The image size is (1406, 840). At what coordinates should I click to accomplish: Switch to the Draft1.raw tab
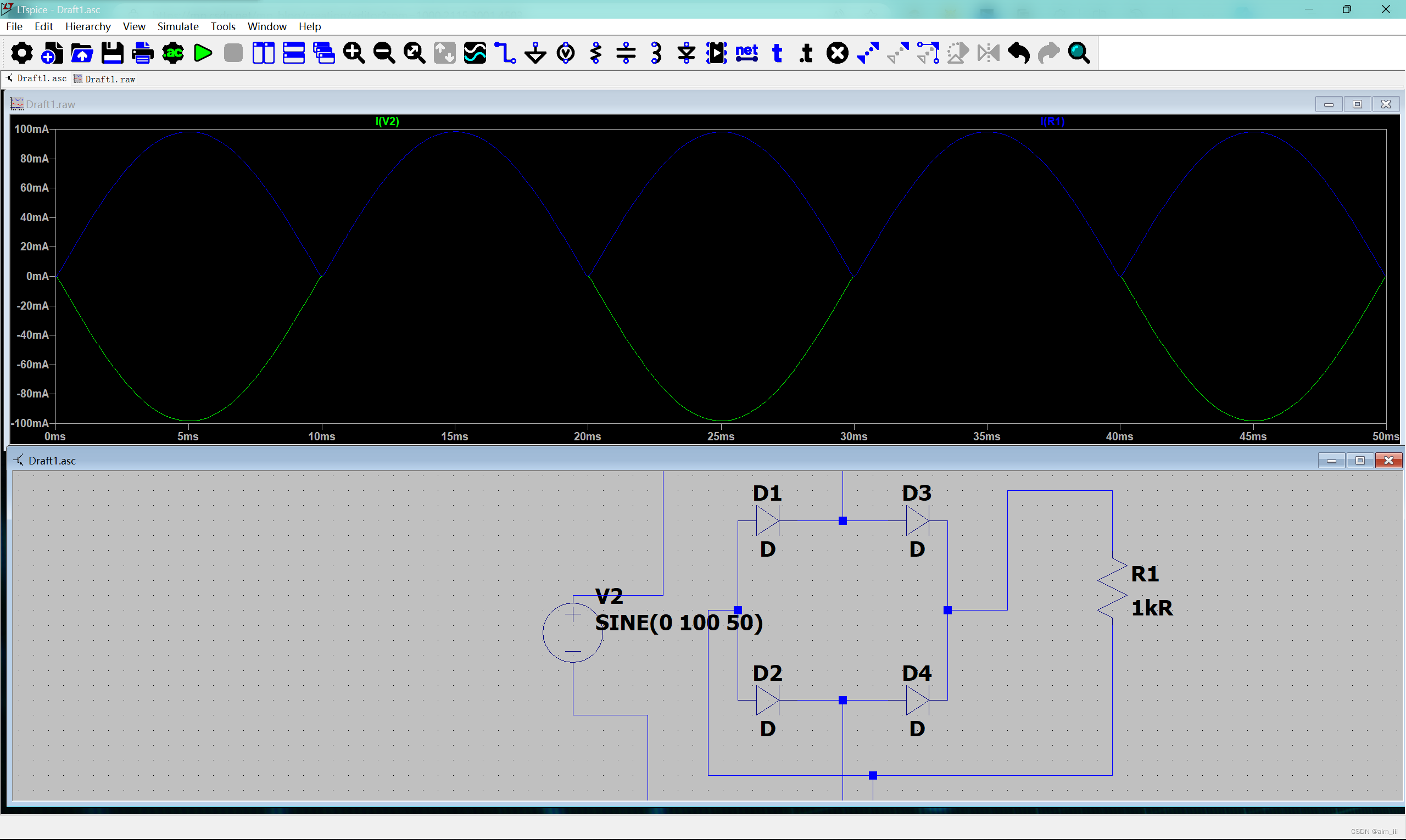pos(105,79)
